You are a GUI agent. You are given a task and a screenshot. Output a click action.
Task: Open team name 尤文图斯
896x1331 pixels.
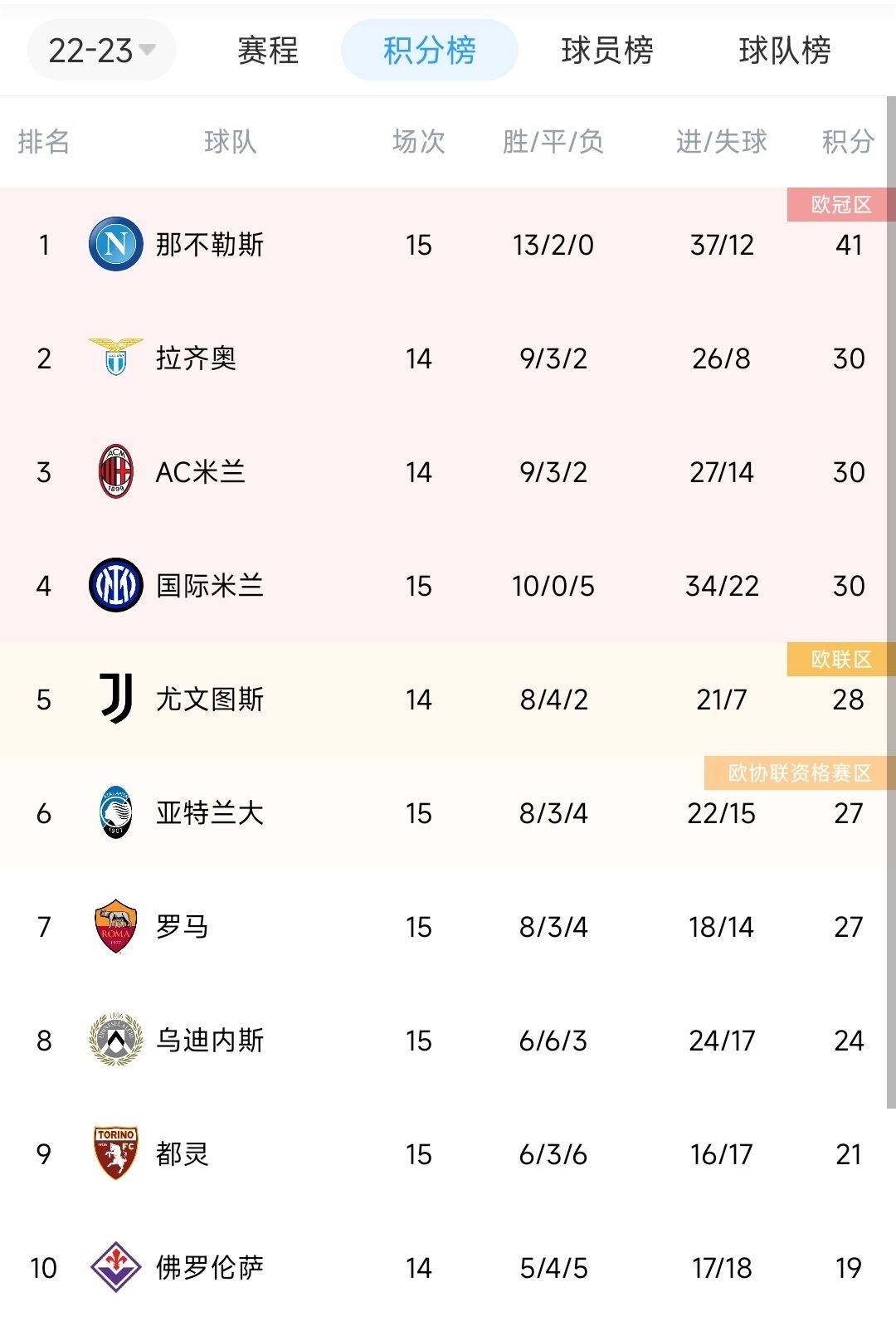[210, 700]
